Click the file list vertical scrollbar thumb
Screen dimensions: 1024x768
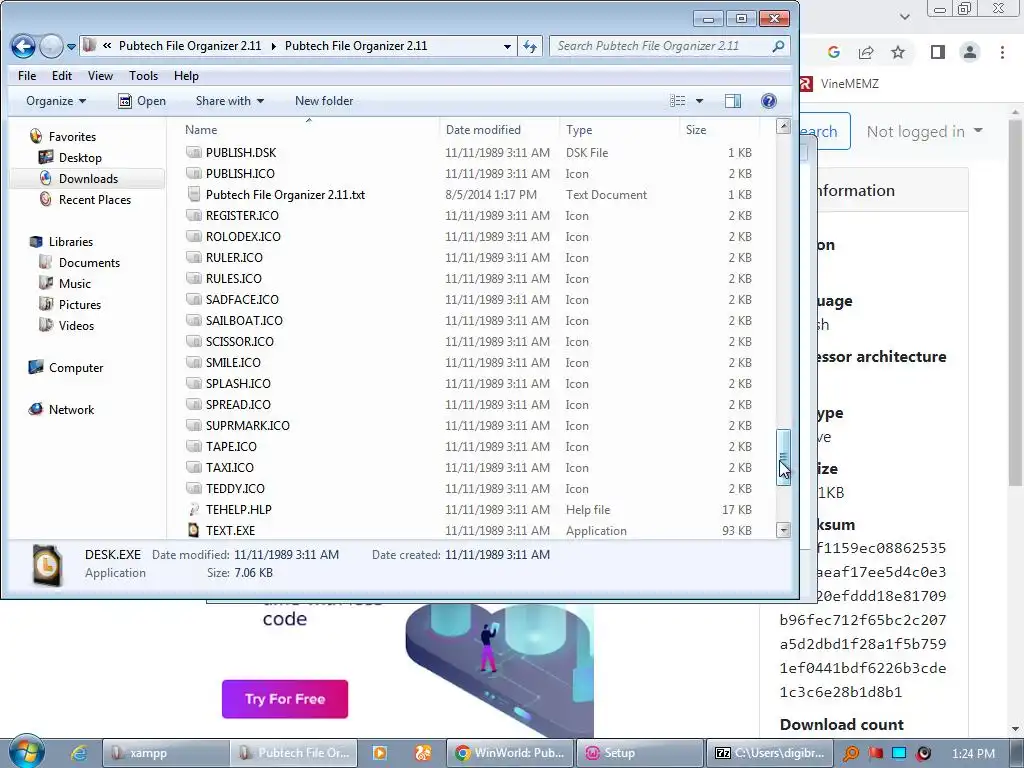784,457
